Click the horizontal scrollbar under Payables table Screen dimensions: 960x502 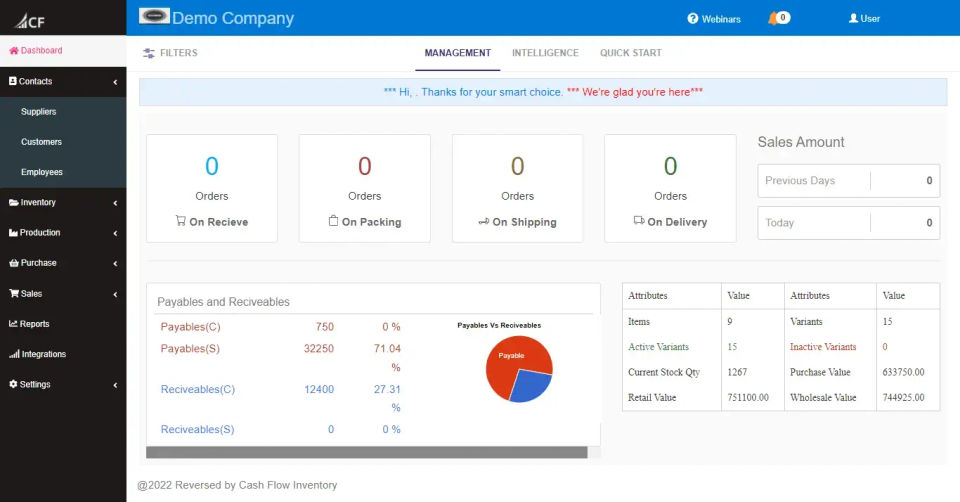(366, 452)
